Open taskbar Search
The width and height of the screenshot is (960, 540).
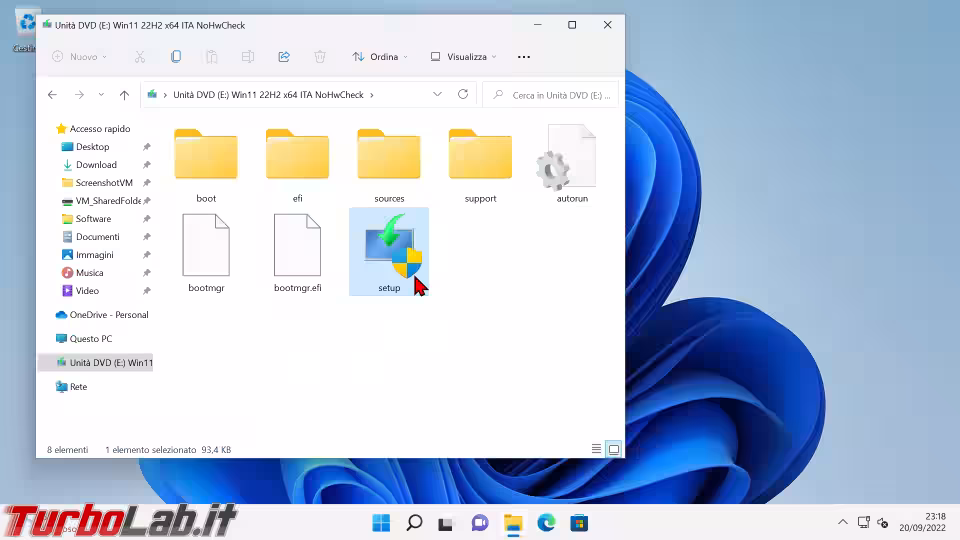[x=414, y=523]
